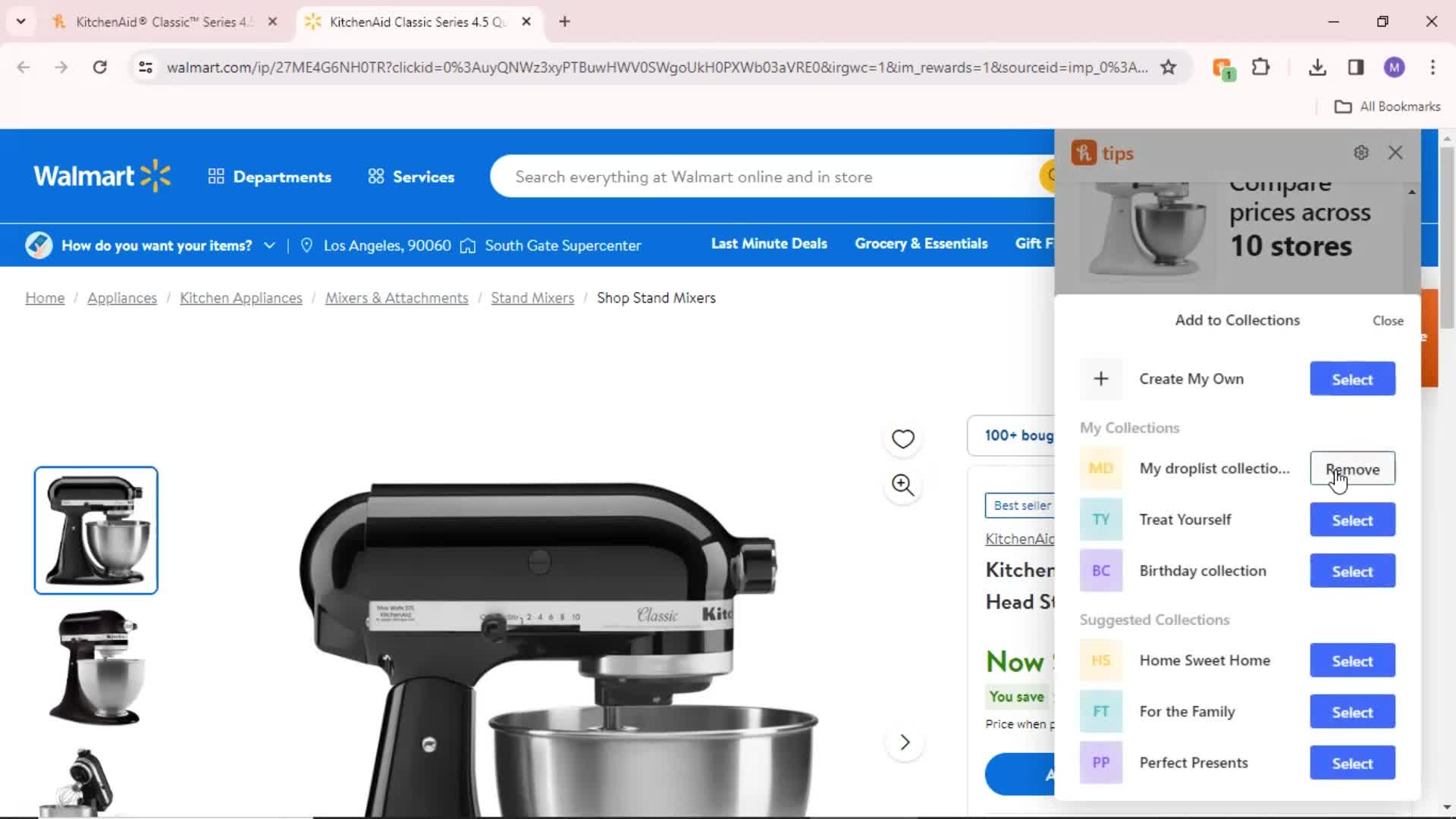Select the first mixer thumbnail
This screenshot has width=1456, height=819.
pos(96,530)
